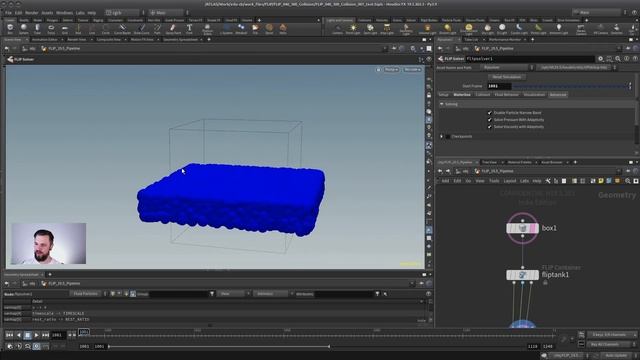Select the Spot Light shelf tool
Viewport: 640px width, 360px height.
[x=370, y=29]
